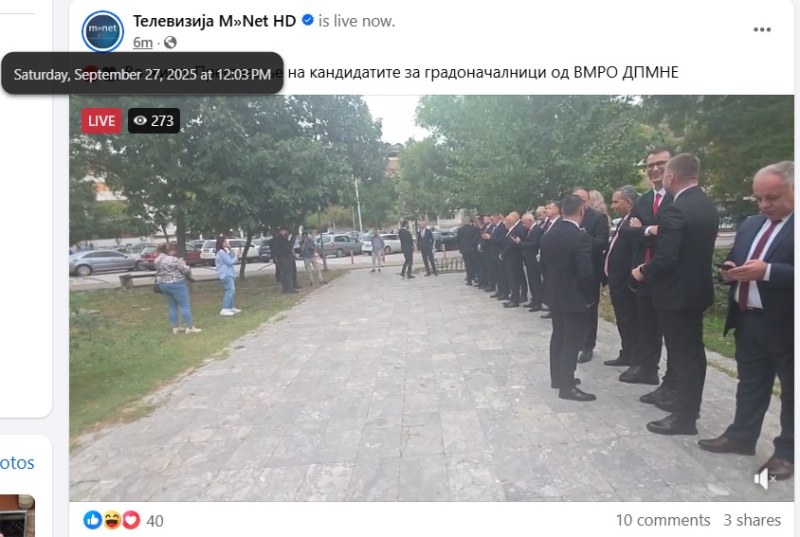Click the public globe privacy icon
The height and width of the screenshot is (537, 800).
point(170,42)
